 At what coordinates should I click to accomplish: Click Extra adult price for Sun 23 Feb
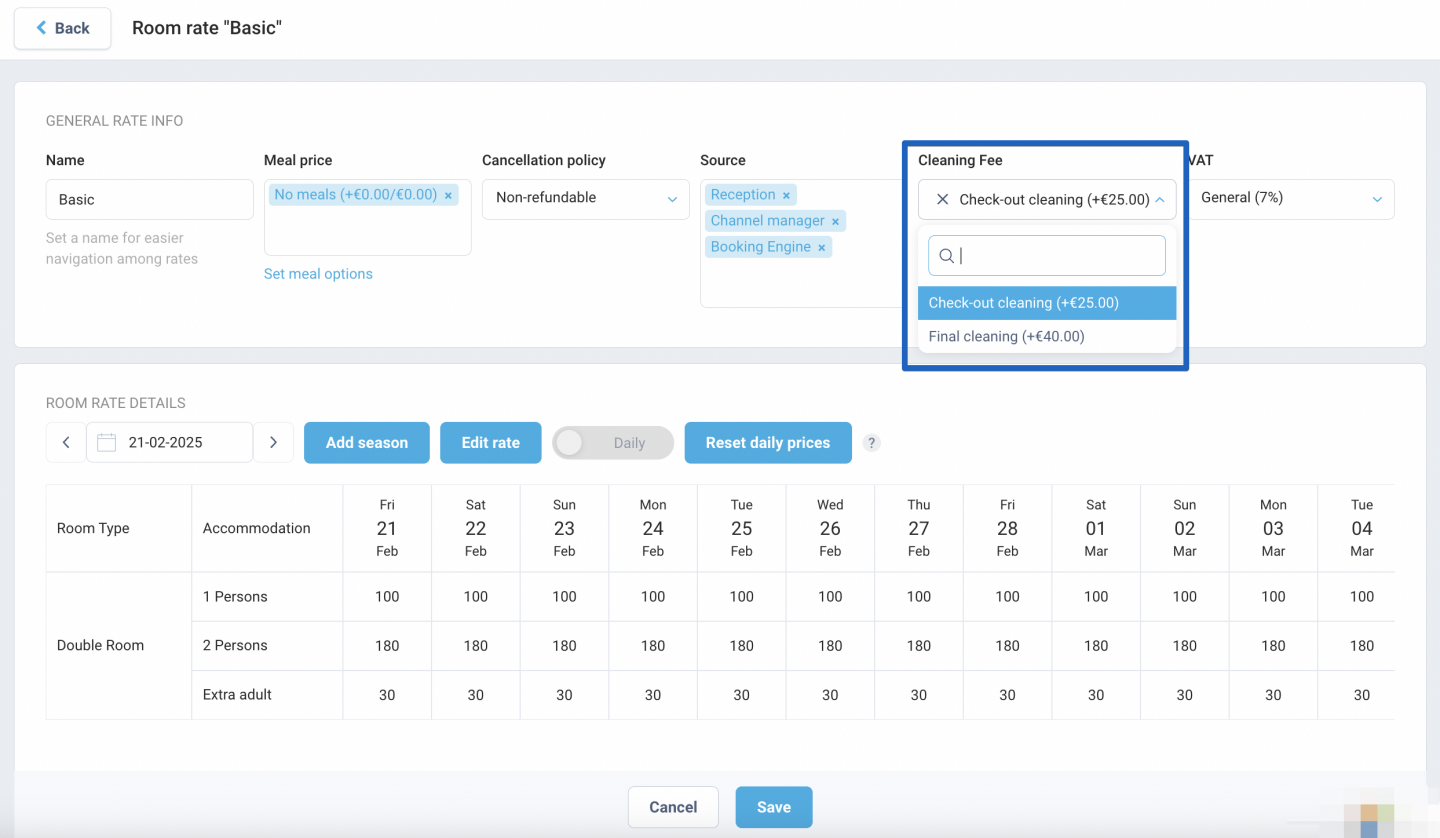[x=564, y=695]
